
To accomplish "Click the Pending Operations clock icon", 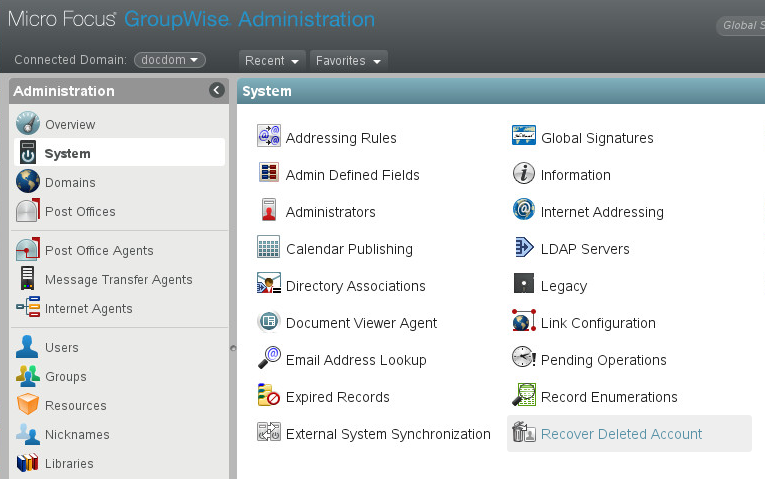I will click(524, 359).
